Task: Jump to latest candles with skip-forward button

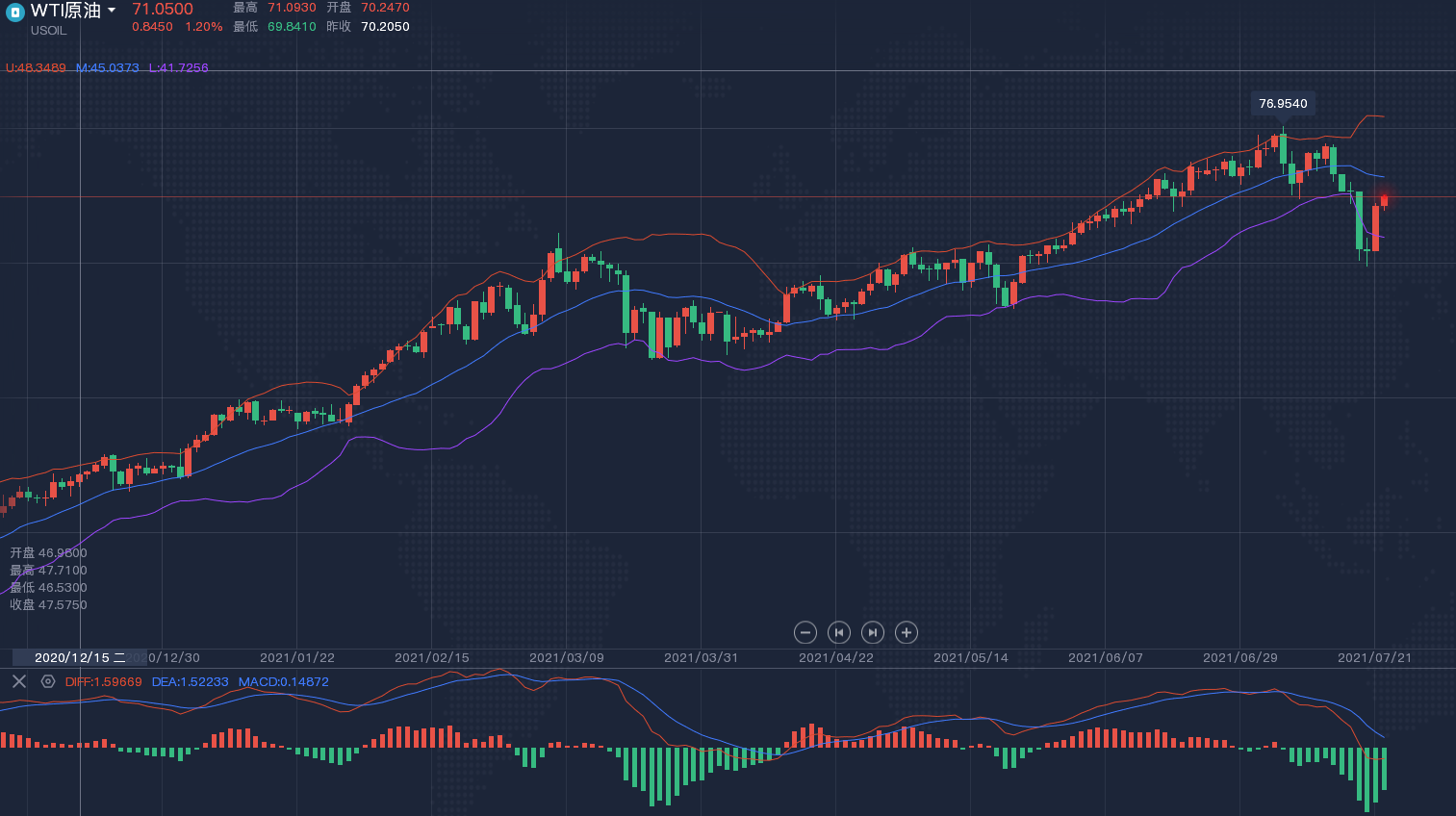Action: click(872, 632)
